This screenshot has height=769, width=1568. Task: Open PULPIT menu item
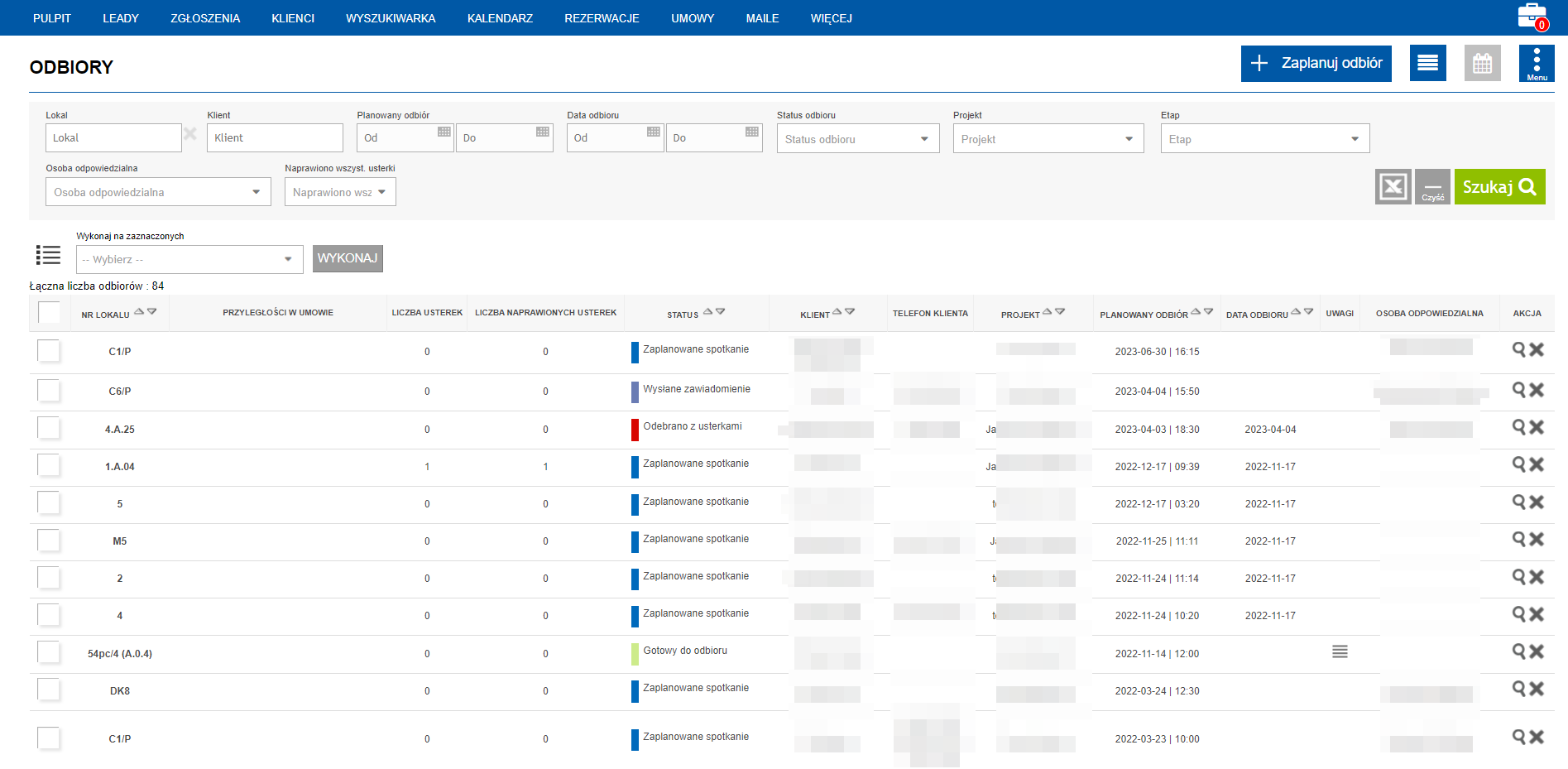coord(52,18)
